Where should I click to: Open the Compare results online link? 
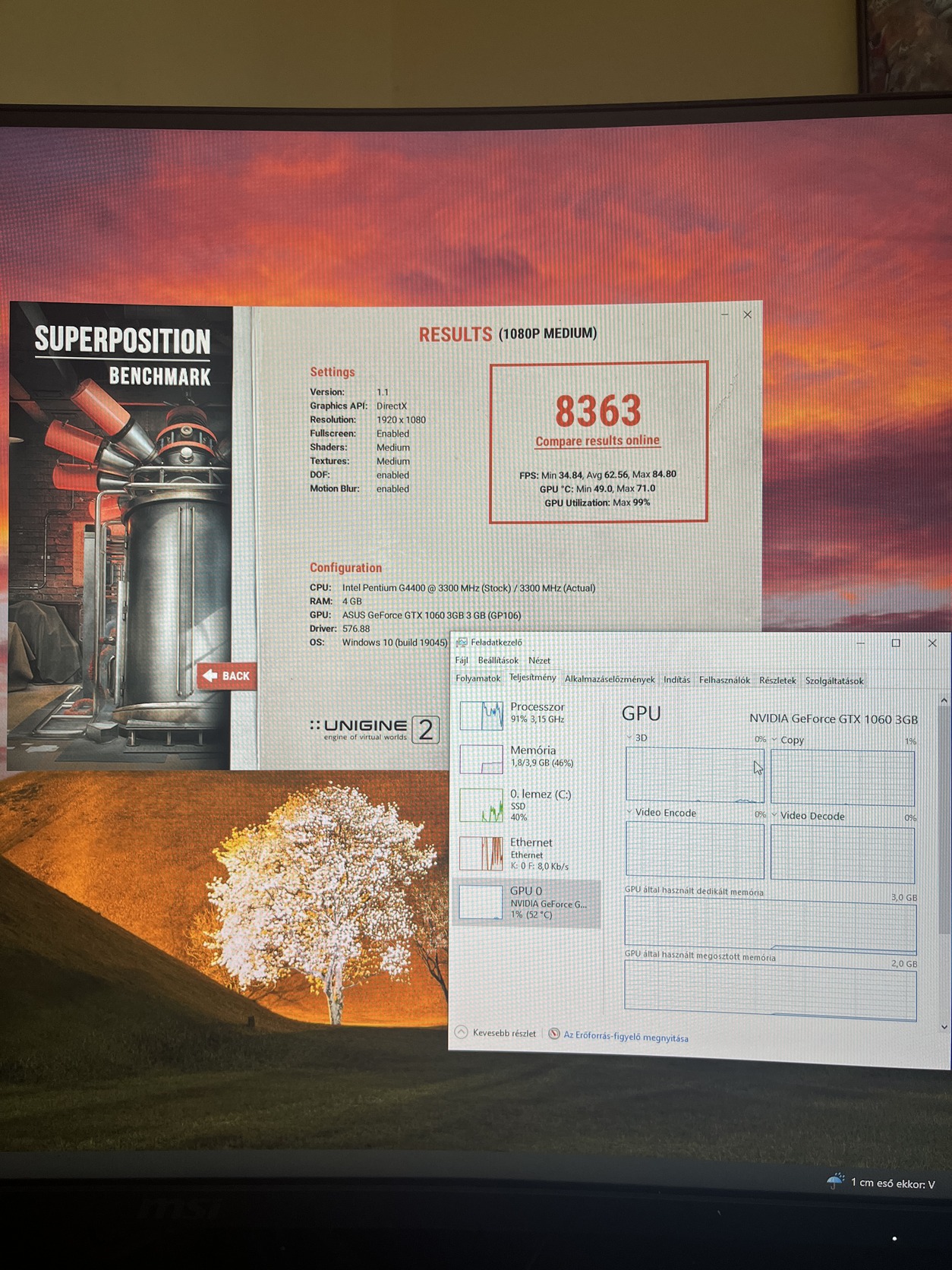597,441
